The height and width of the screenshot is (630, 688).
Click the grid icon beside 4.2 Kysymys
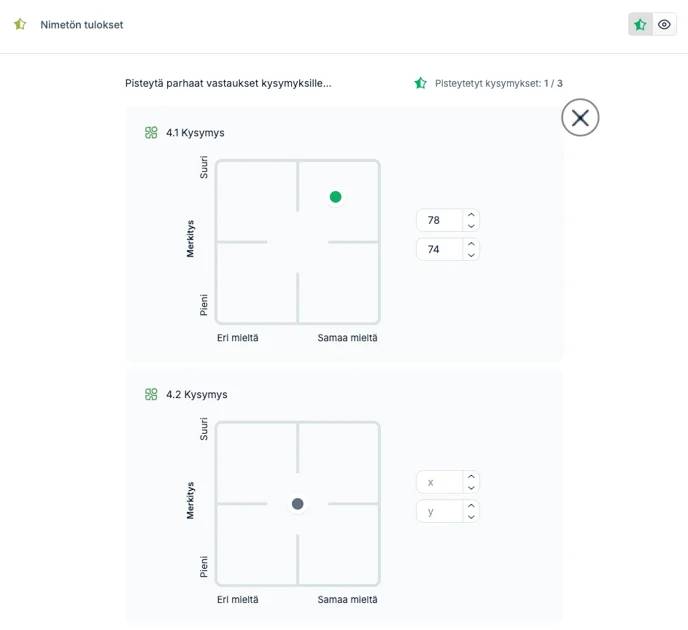tap(151, 394)
